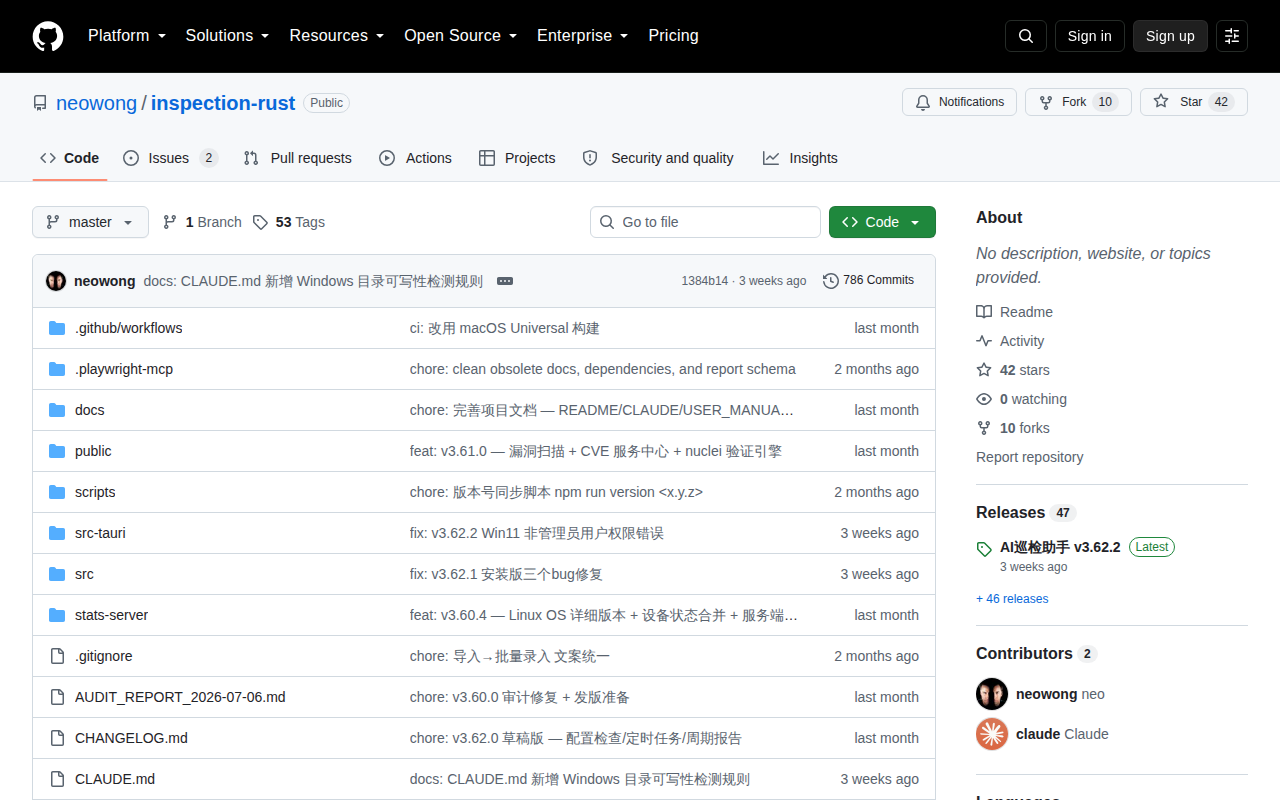Expand the Solutions menu
Viewport: 1280px width, 800px height.
tap(227, 36)
